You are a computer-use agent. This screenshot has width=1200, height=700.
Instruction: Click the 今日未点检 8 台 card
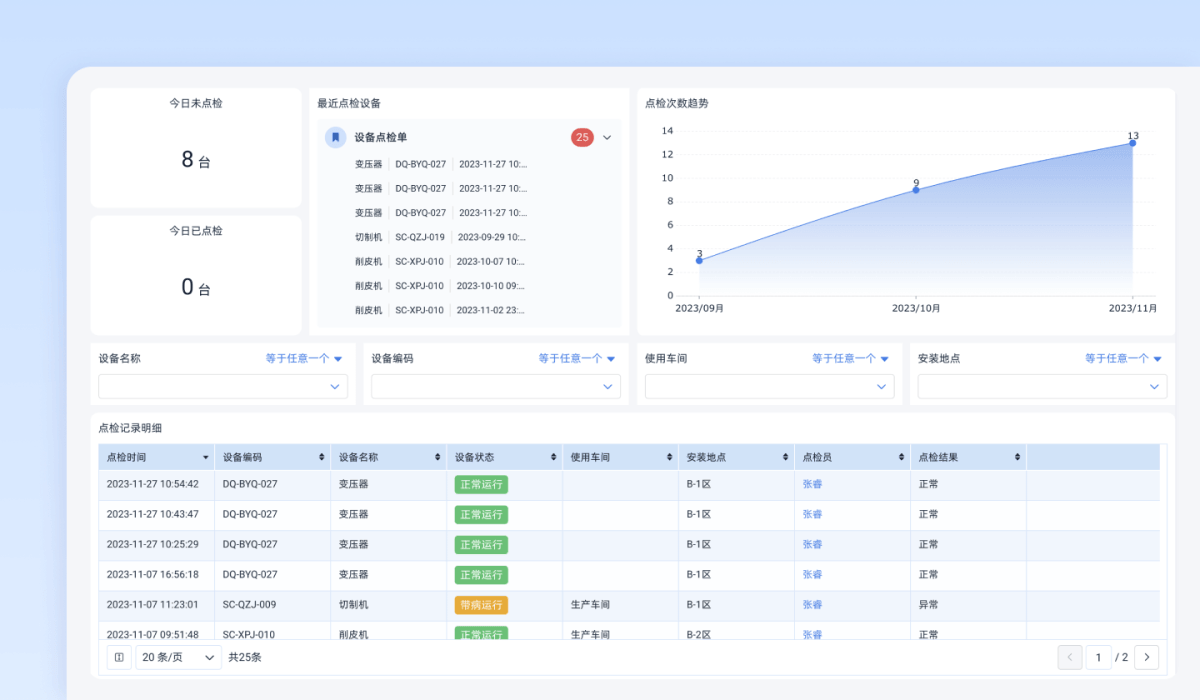196,148
